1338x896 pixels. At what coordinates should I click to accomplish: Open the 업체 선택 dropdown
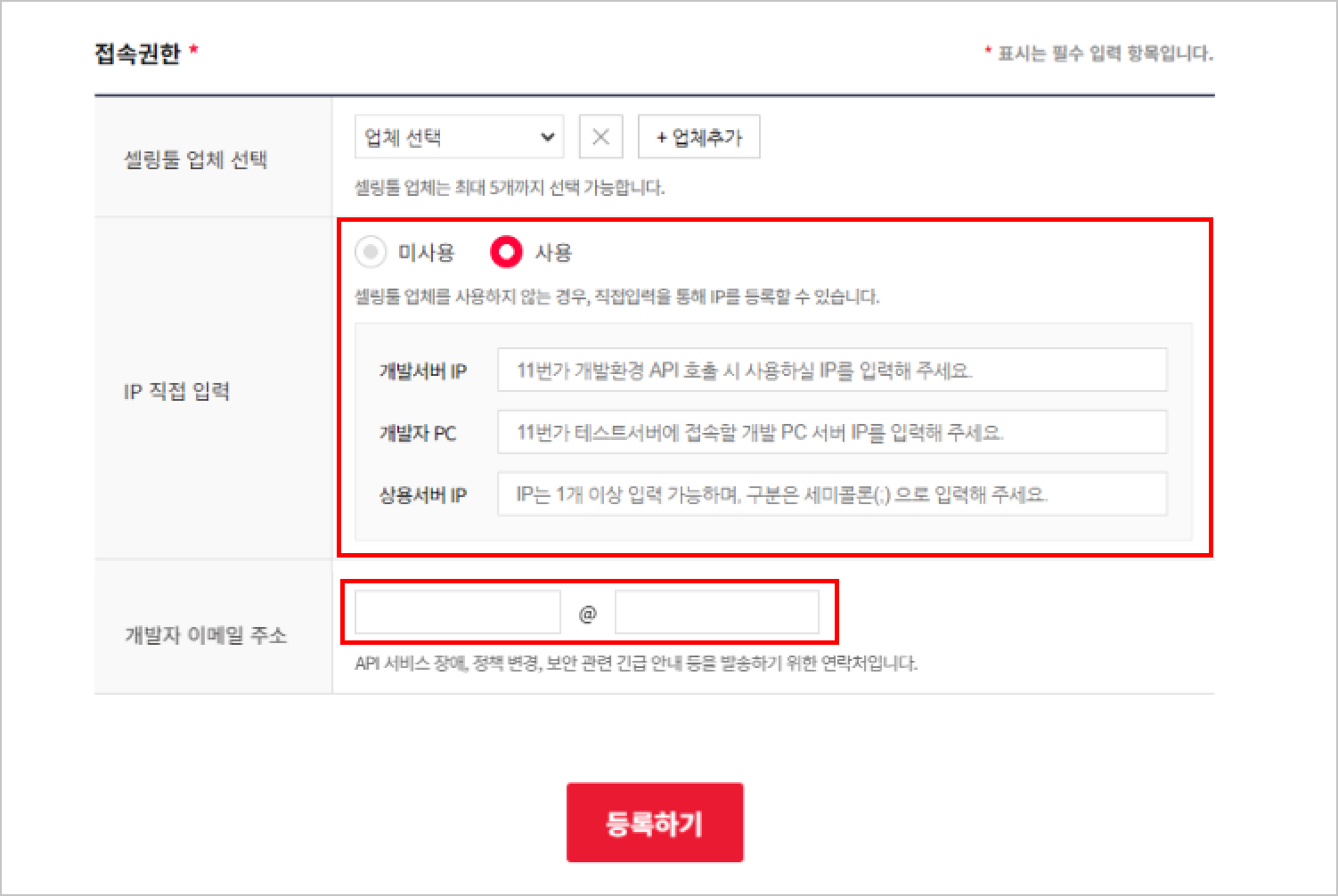(458, 137)
